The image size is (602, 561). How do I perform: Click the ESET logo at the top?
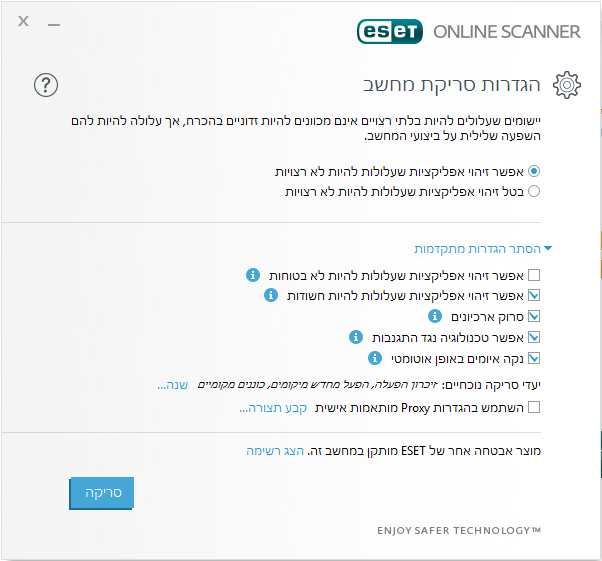click(x=390, y=31)
